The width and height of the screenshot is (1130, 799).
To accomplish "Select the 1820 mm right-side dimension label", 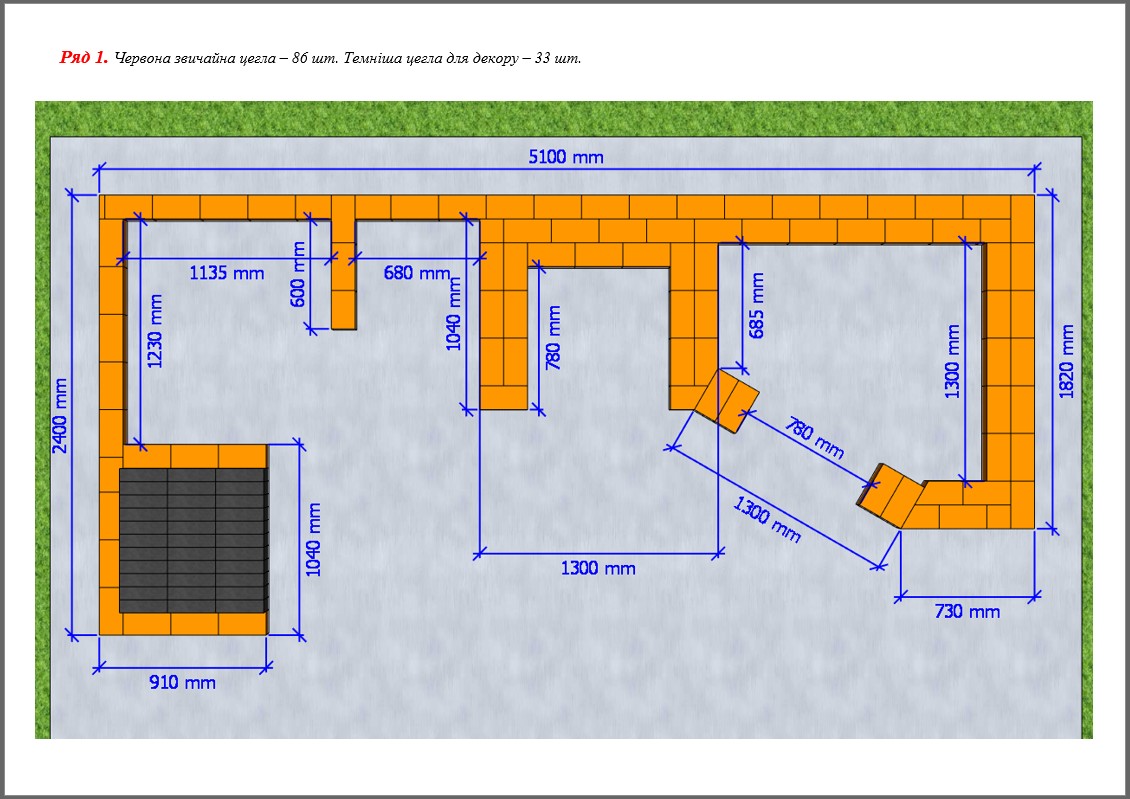I will pyautogui.click(x=1067, y=361).
